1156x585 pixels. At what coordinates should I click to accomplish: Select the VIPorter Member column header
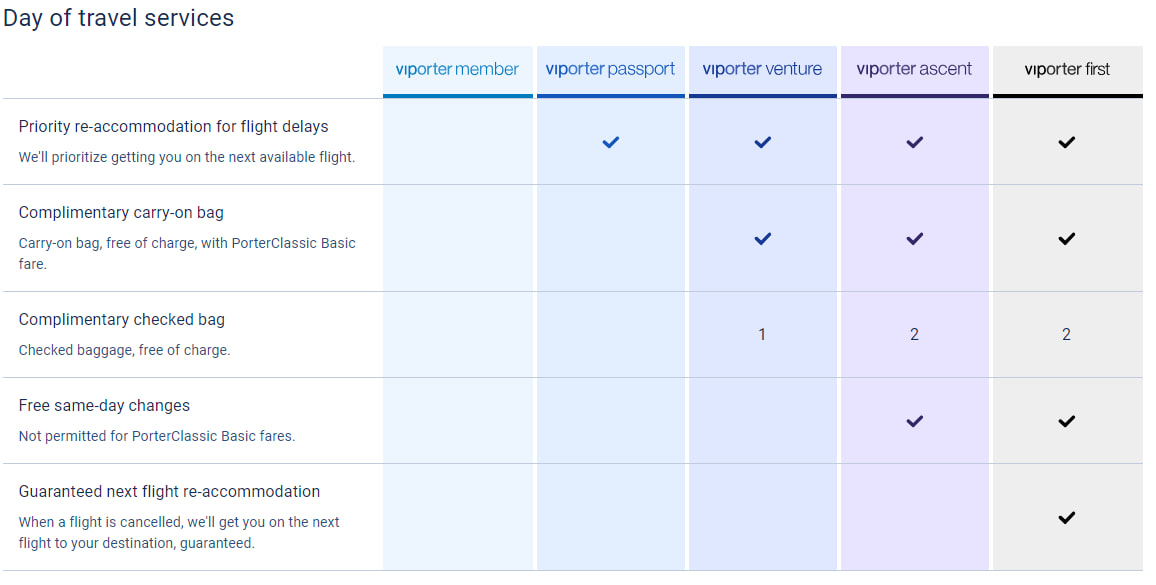[457, 69]
